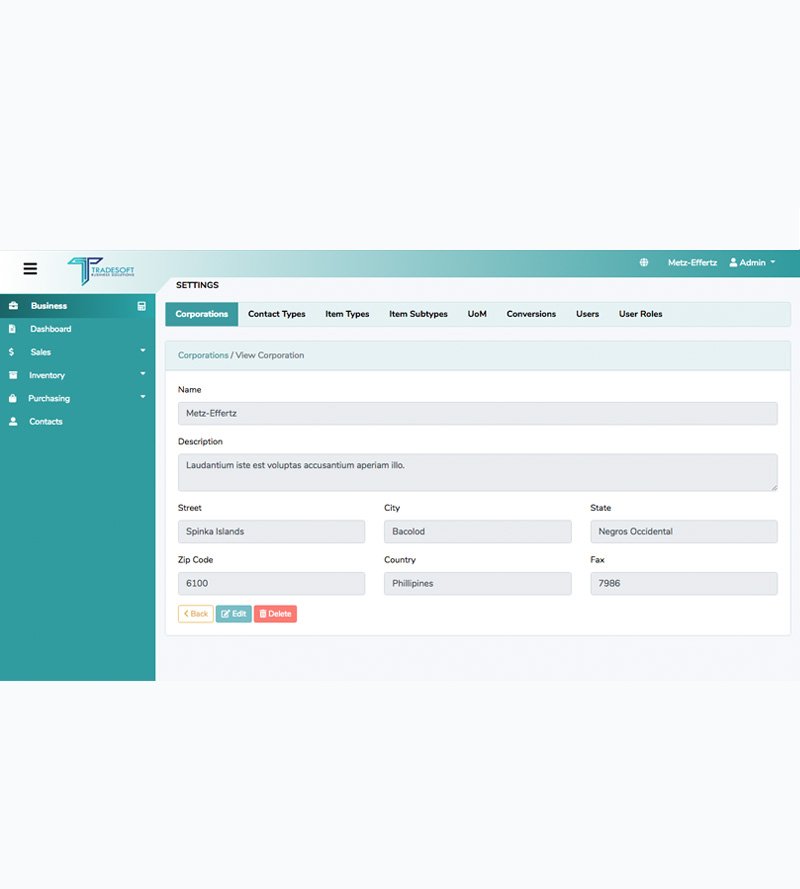Open the Admin user dropdown
800x889 pixels.
click(752, 263)
